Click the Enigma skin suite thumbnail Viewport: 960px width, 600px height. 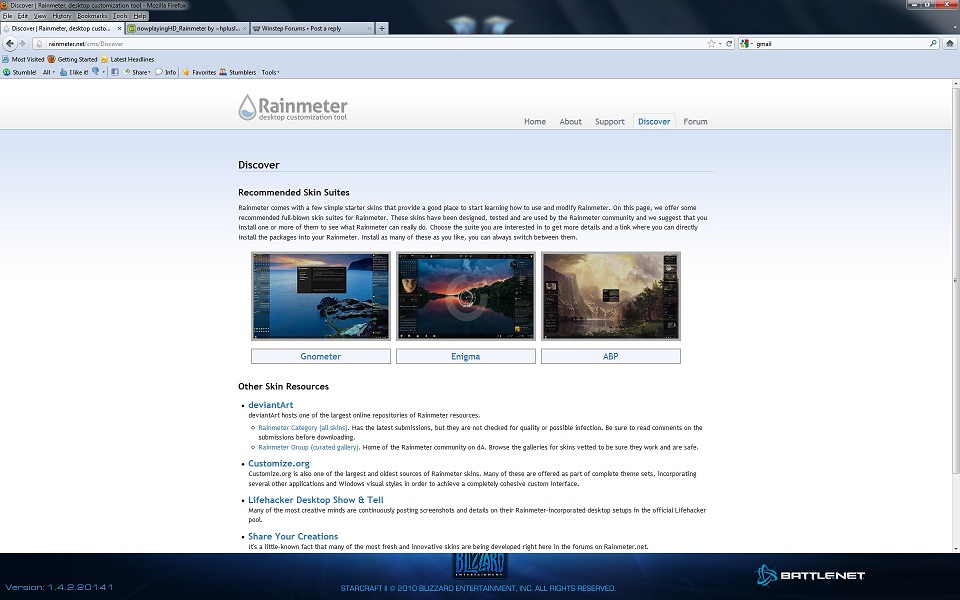466,295
